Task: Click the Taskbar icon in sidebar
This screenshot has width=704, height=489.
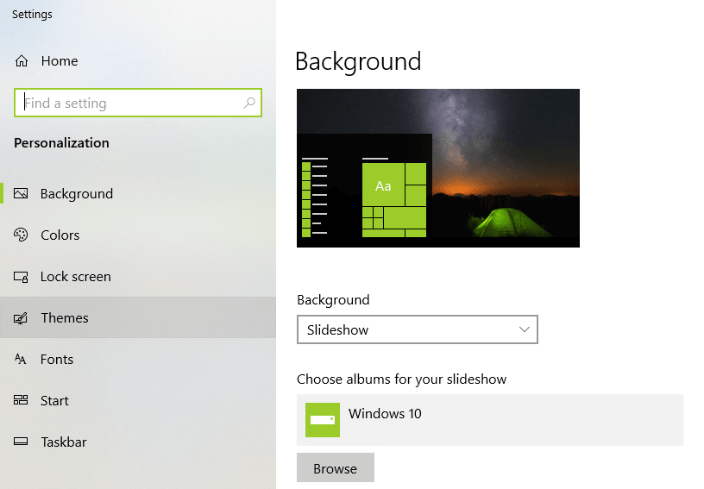Action: pos(21,441)
